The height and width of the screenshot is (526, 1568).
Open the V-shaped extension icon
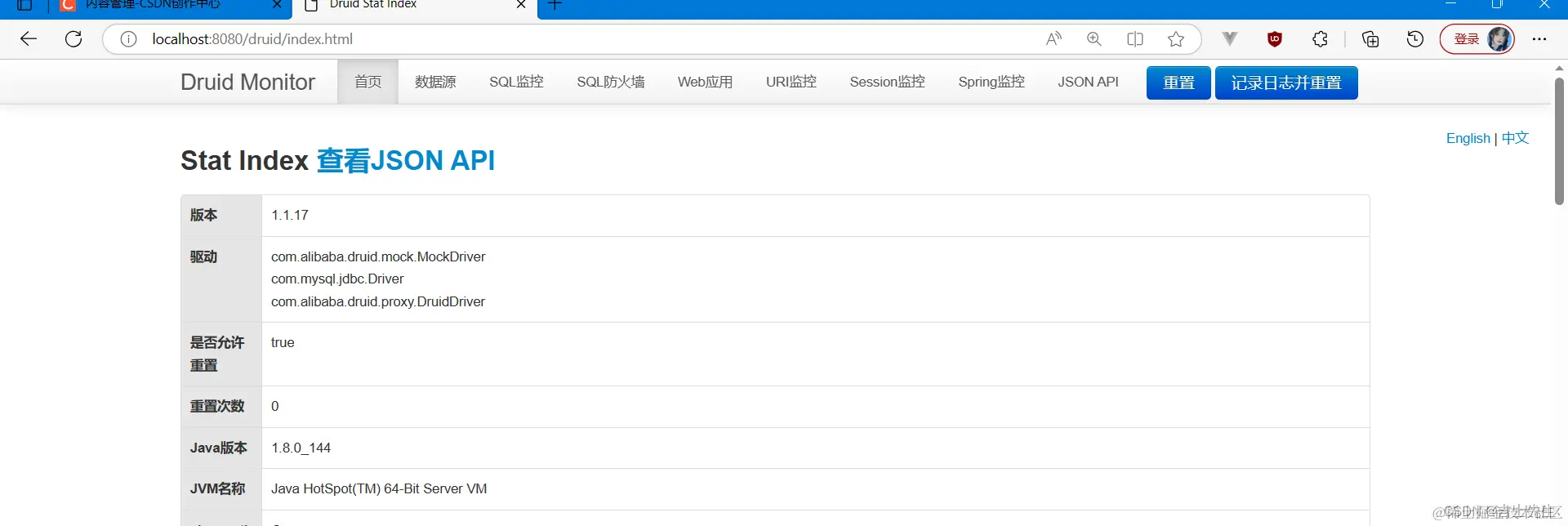coord(1230,38)
